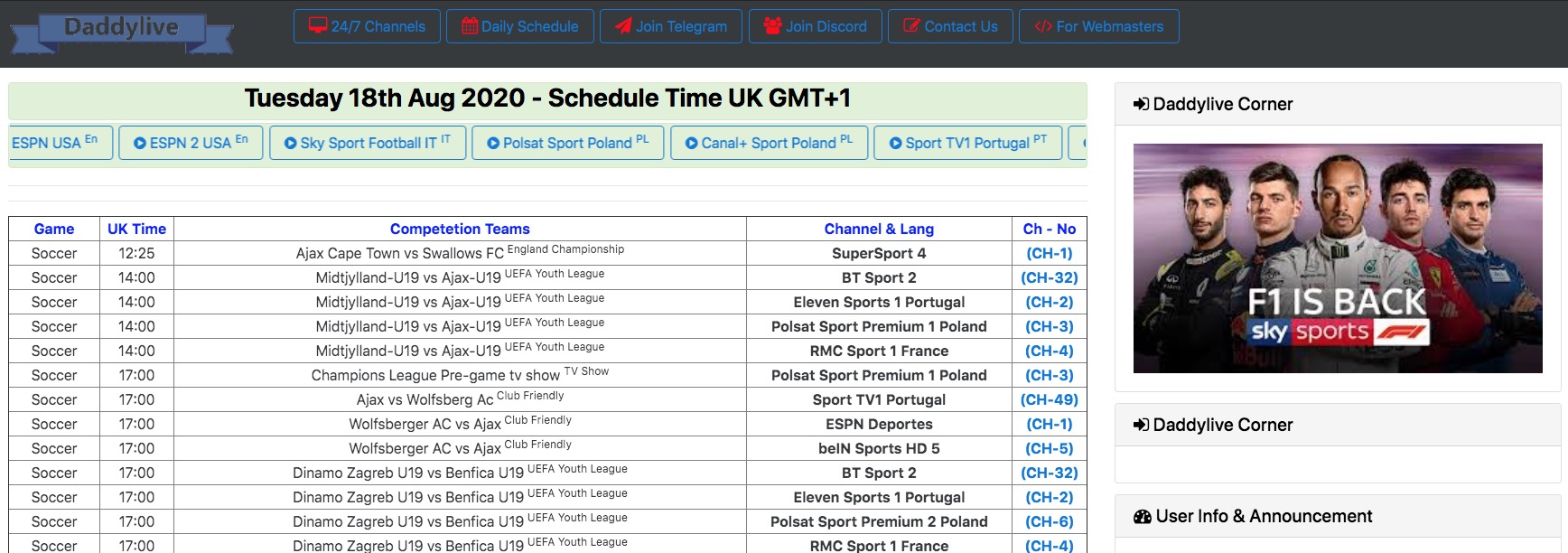Click the calendar icon on Daily Schedule

click(x=470, y=26)
